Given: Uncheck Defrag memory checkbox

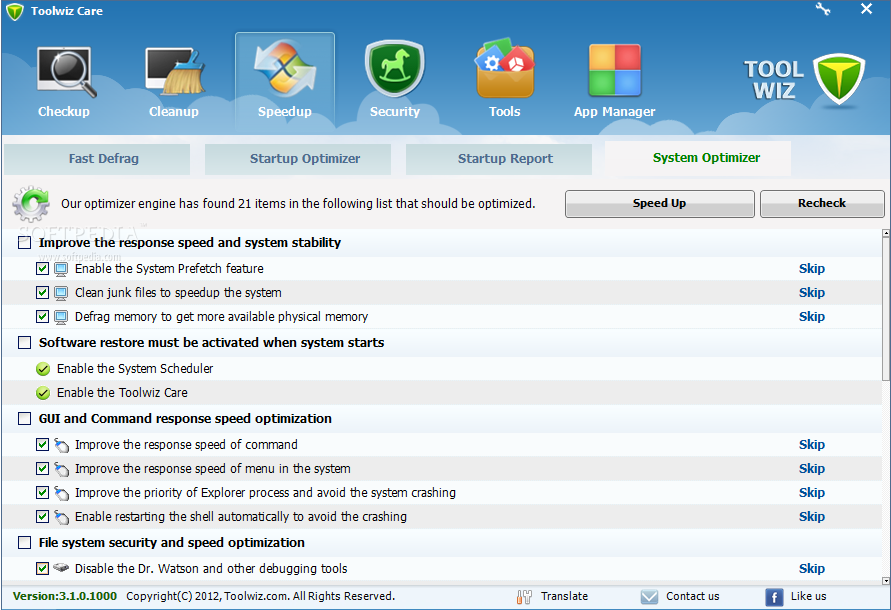Looking at the screenshot, I should [43, 316].
